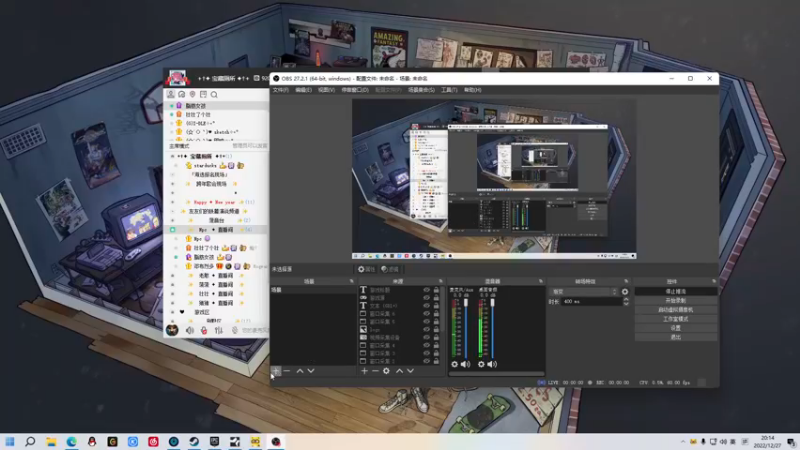Click the 桌面音频 volume fader handle
This screenshot has width=800, height=450.
492,303
